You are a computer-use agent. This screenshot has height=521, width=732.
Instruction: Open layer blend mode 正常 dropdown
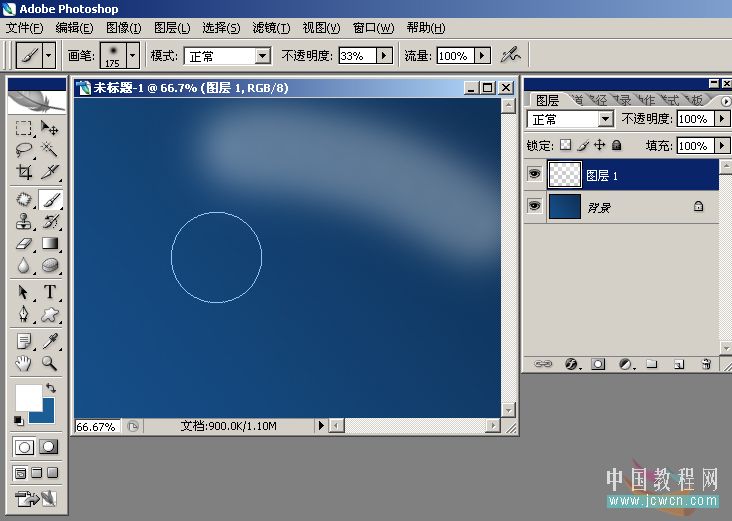coord(605,119)
